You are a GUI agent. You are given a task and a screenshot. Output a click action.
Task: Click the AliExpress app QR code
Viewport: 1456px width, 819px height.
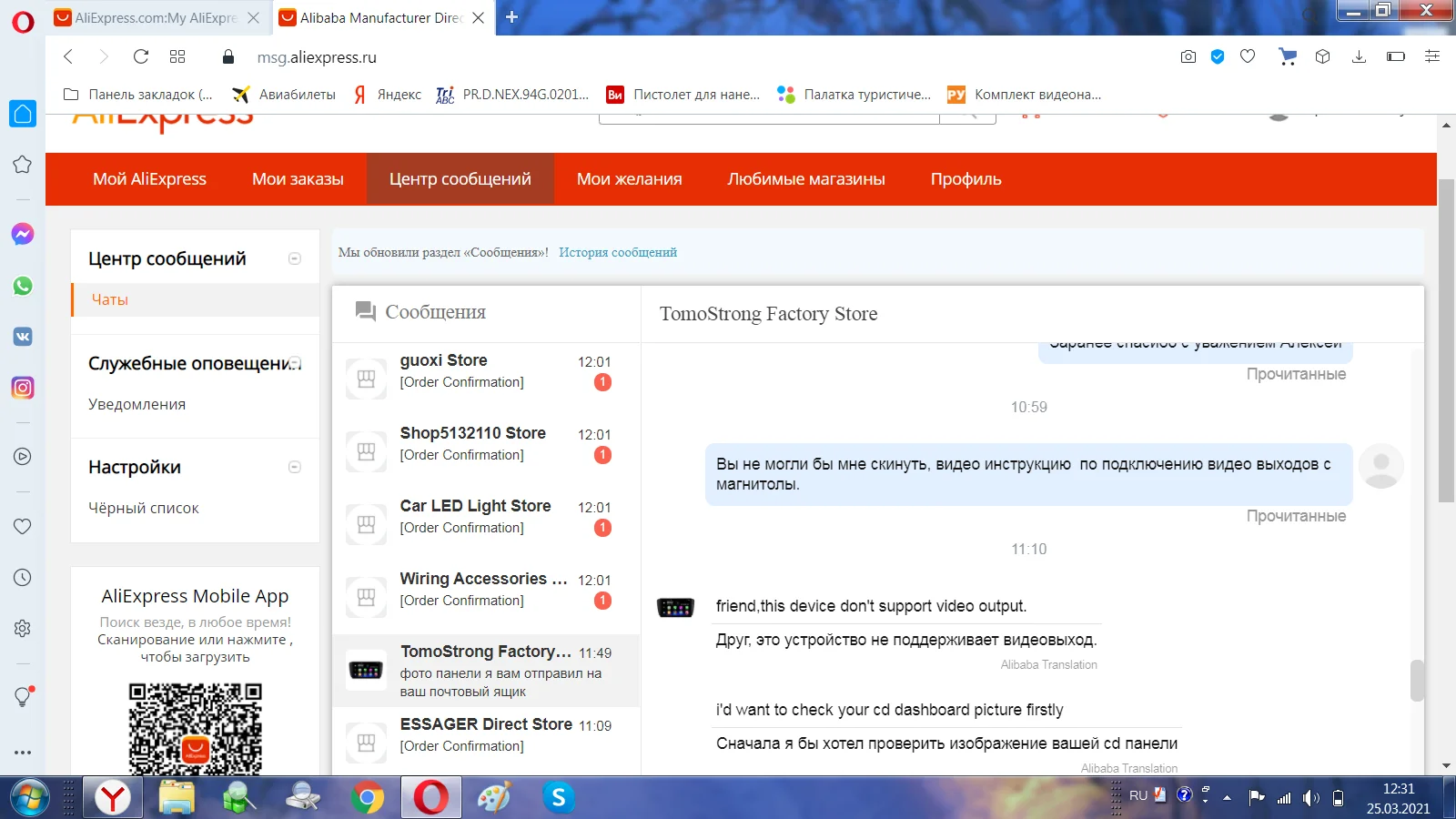(196, 729)
